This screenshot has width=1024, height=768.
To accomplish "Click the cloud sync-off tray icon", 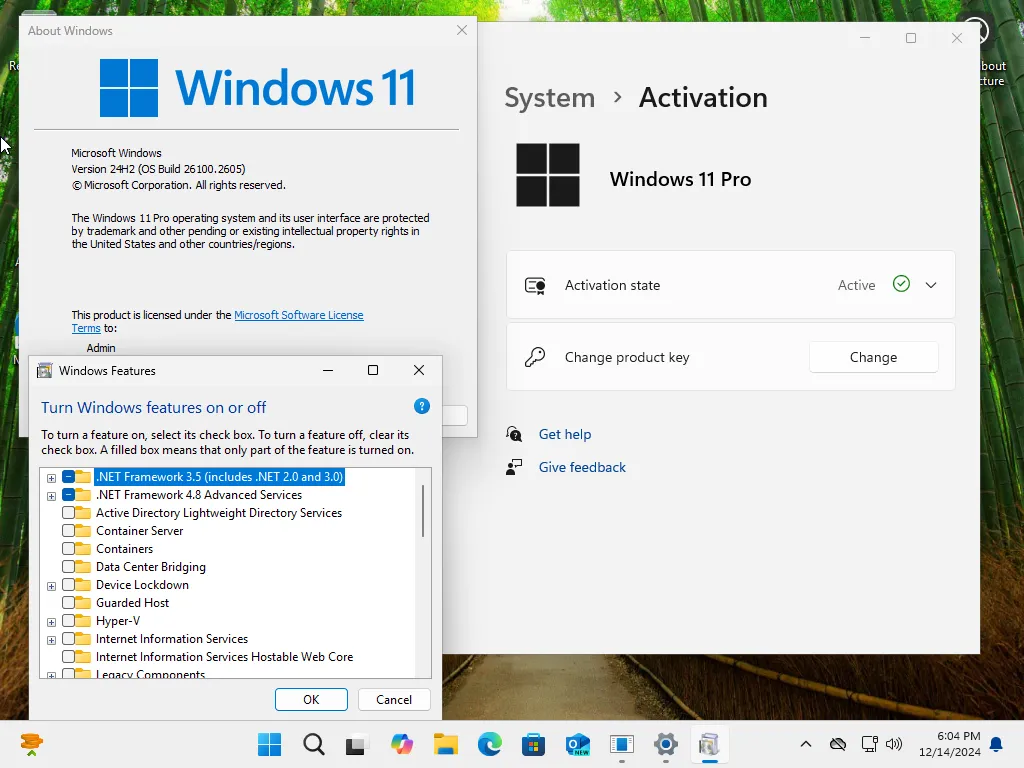I will click(838, 744).
